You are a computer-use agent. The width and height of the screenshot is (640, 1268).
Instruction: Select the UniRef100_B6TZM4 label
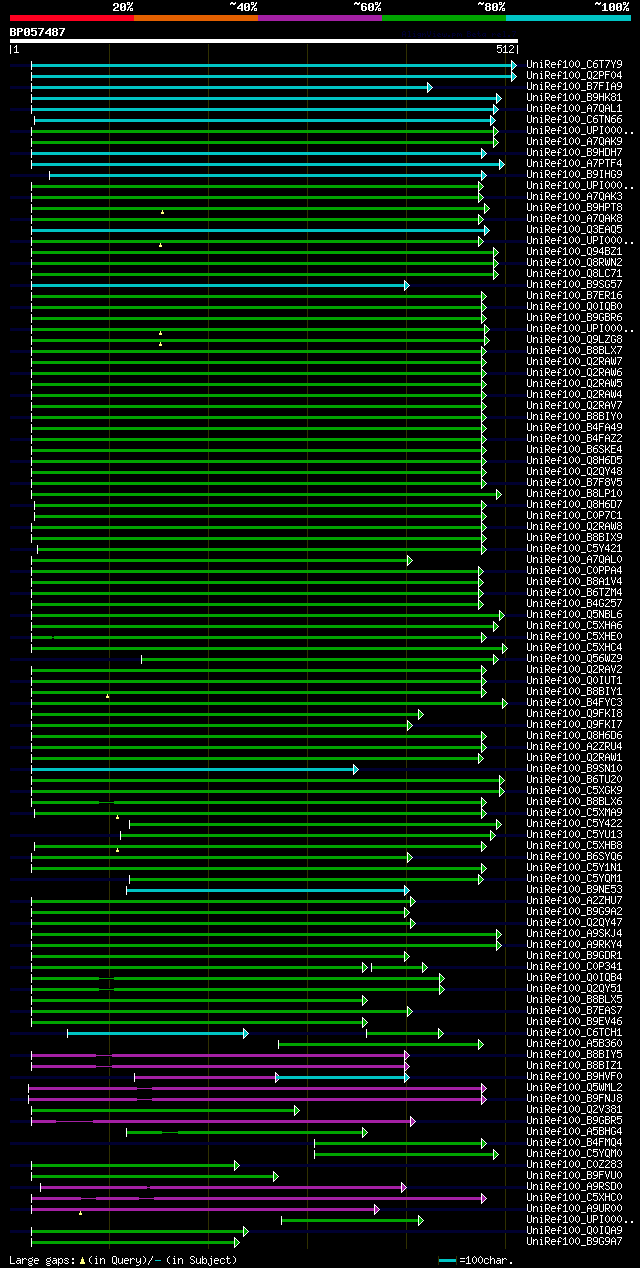point(576,592)
